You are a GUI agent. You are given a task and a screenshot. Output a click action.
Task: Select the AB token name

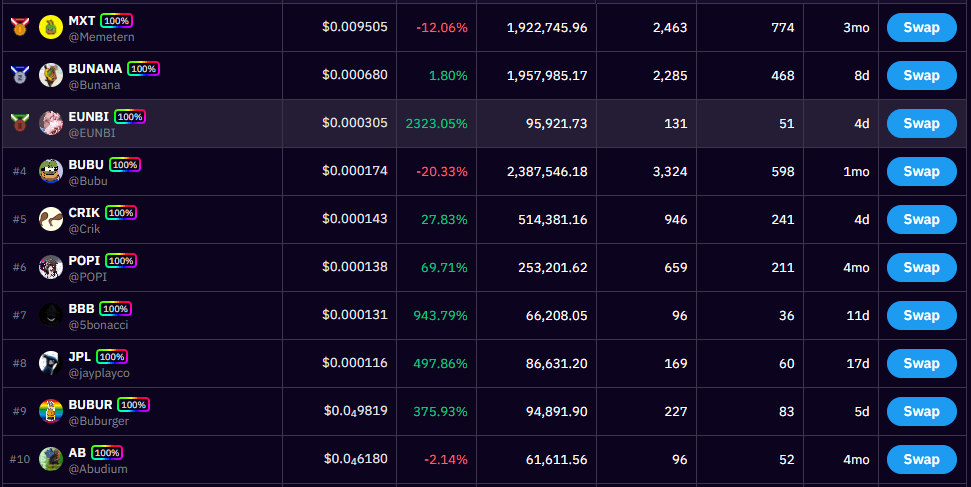77,453
